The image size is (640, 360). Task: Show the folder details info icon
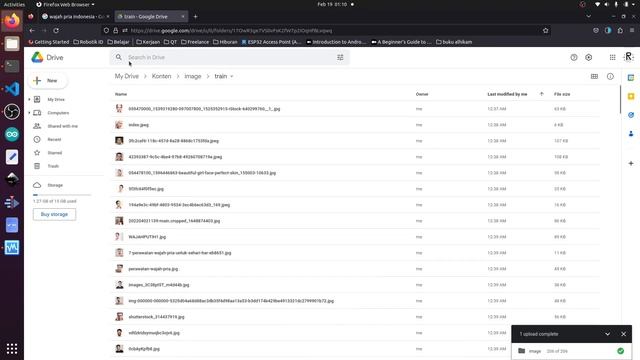pyautogui.click(x=610, y=76)
